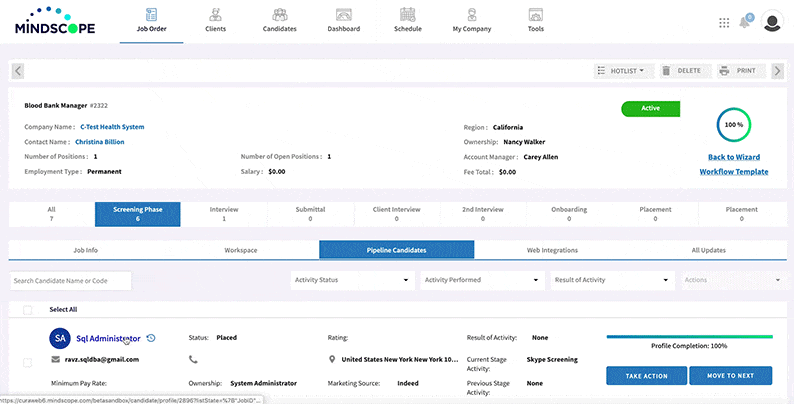
Task: Open the Dashboard navigation icon
Action: tap(343, 15)
